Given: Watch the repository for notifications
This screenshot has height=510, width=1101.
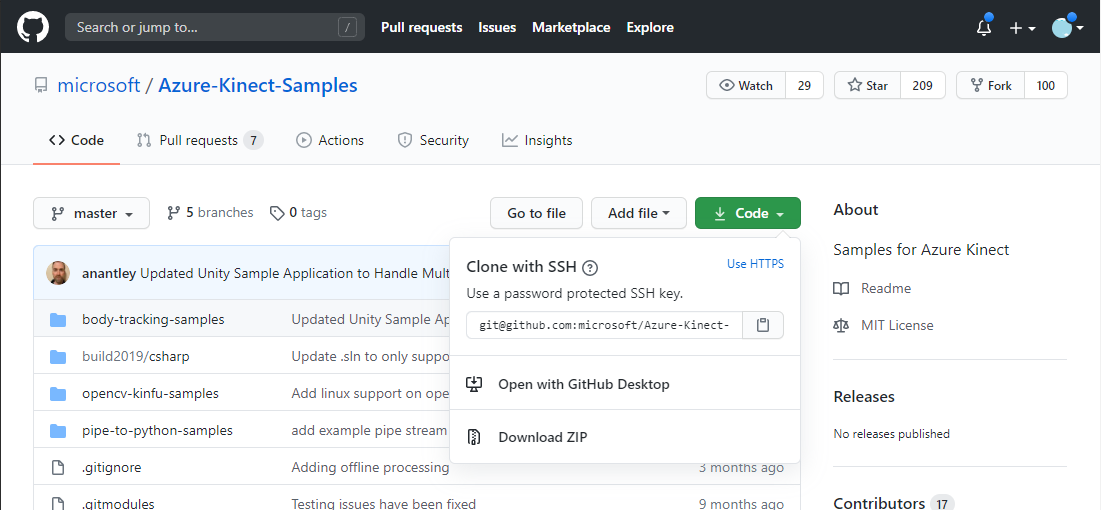Looking at the screenshot, I should click(x=746, y=86).
